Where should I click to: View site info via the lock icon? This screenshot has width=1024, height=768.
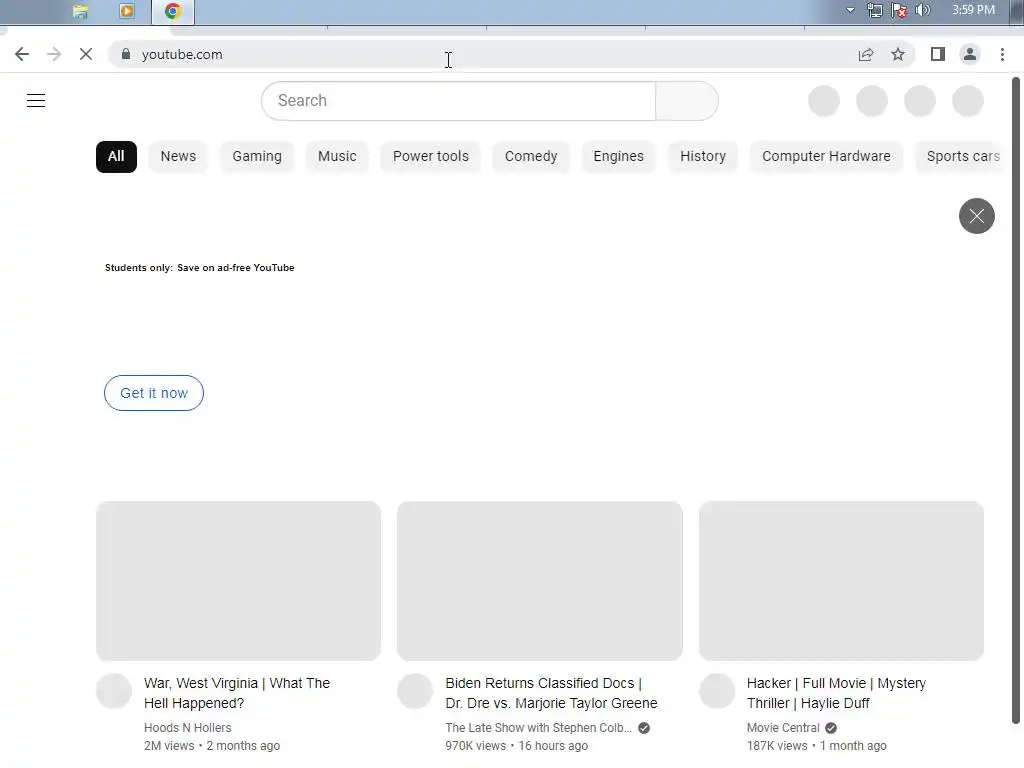tap(126, 54)
